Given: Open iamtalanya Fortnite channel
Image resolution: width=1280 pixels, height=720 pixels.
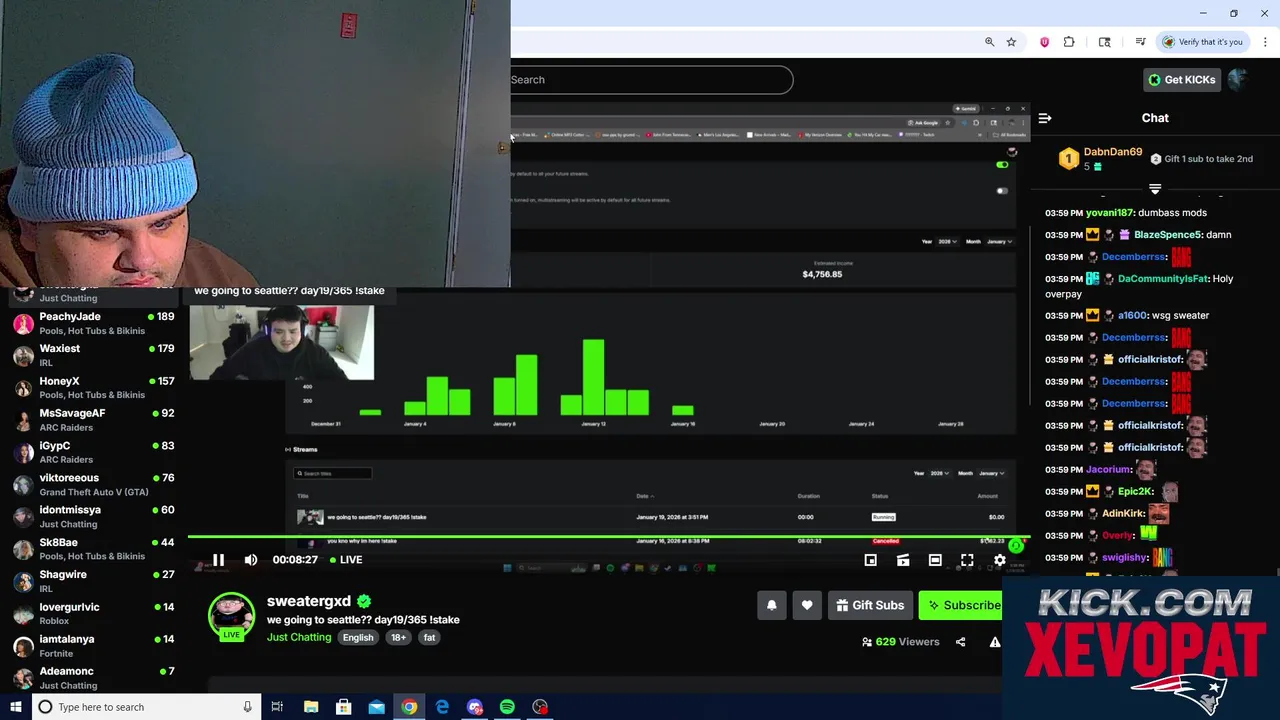Looking at the screenshot, I should coord(95,646).
